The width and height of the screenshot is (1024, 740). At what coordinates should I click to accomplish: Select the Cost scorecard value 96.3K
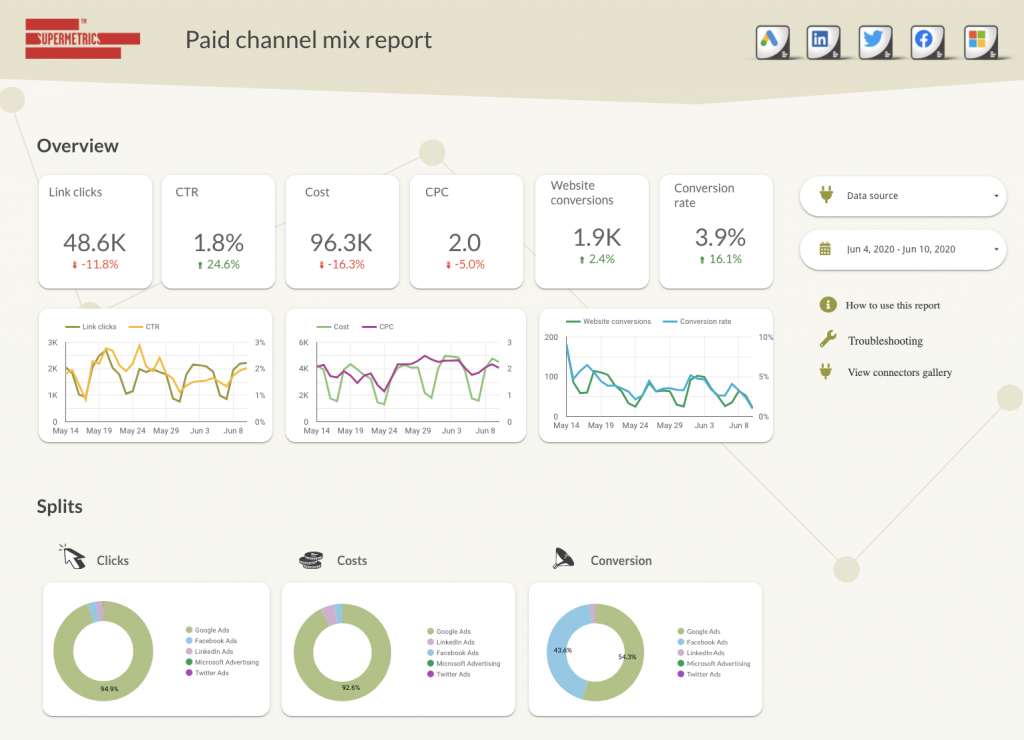[x=341, y=242]
